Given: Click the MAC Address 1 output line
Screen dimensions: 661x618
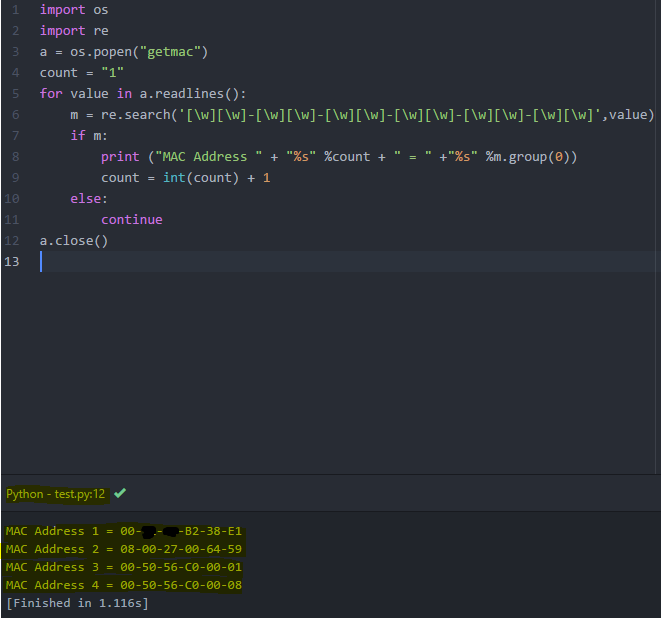Looking at the screenshot, I should [x=124, y=531].
